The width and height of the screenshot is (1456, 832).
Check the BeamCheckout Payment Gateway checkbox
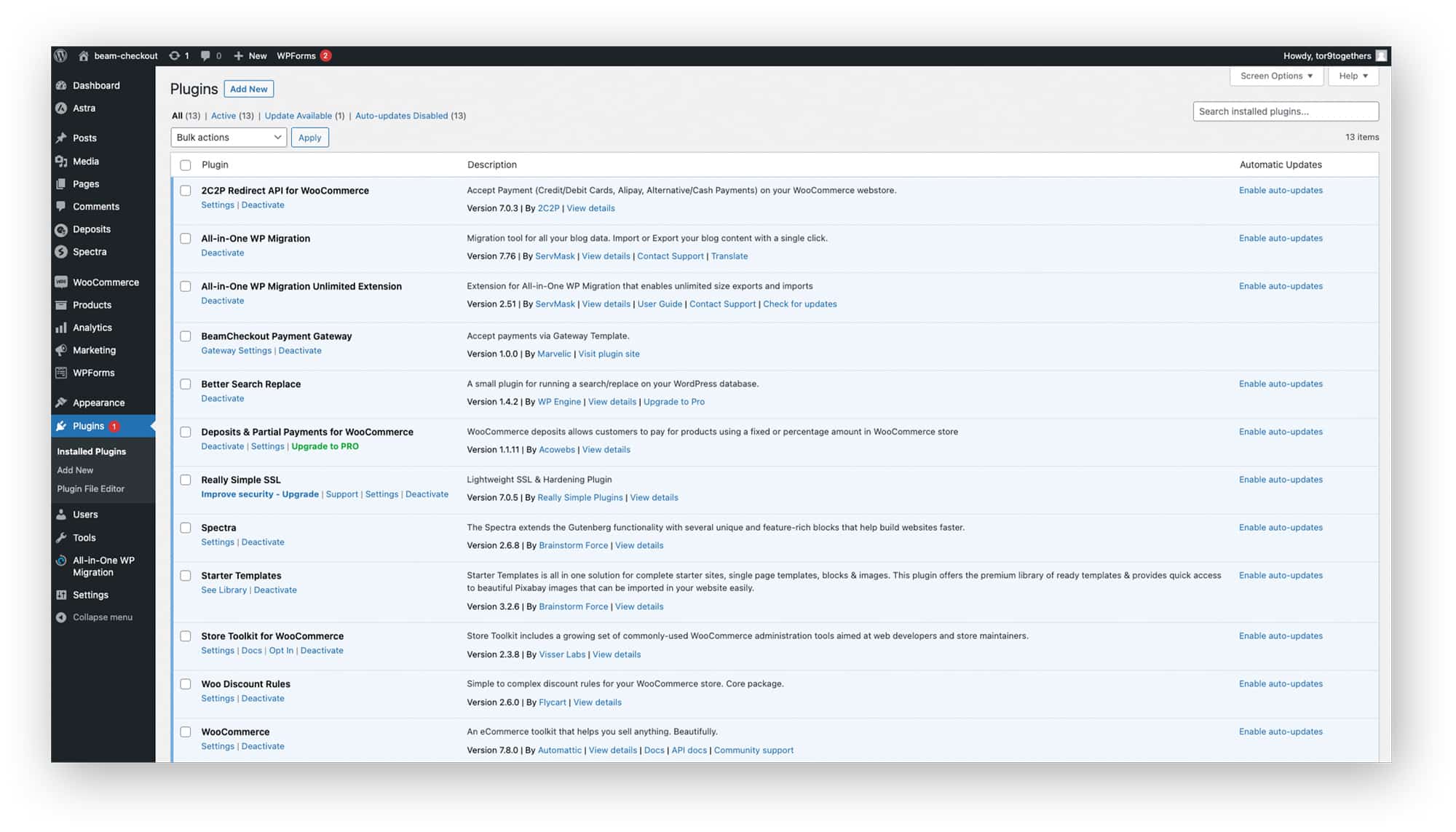click(x=186, y=336)
